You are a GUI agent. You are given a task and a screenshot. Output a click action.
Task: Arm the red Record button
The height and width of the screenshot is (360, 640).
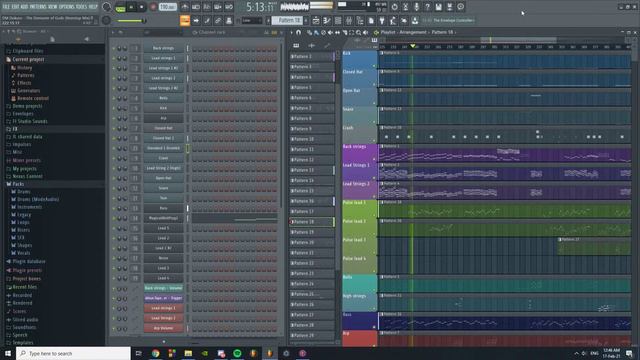click(x=153, y=7)
